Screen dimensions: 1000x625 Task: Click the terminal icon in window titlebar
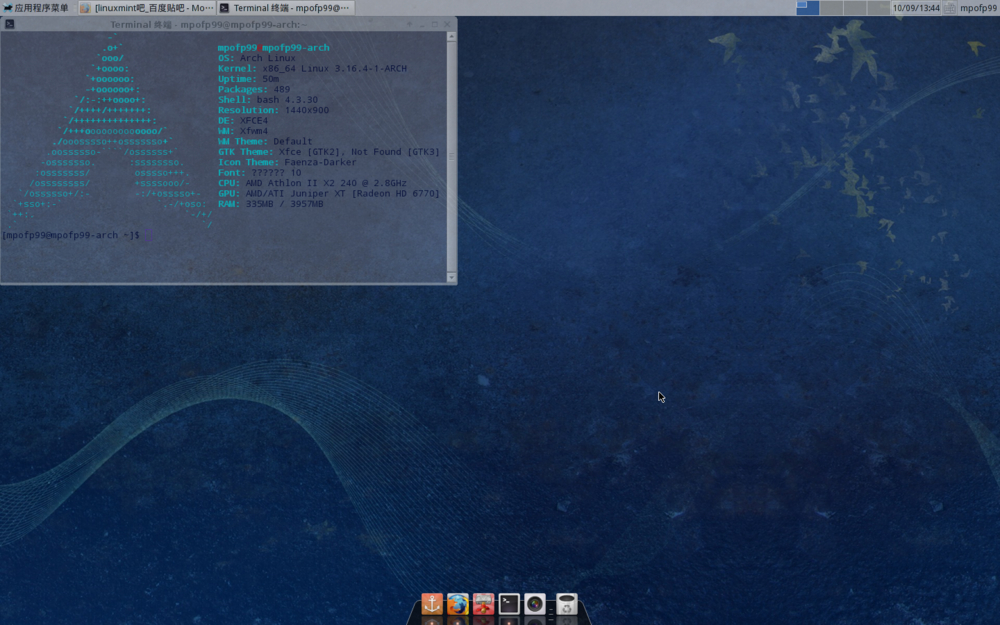(9, 24)
